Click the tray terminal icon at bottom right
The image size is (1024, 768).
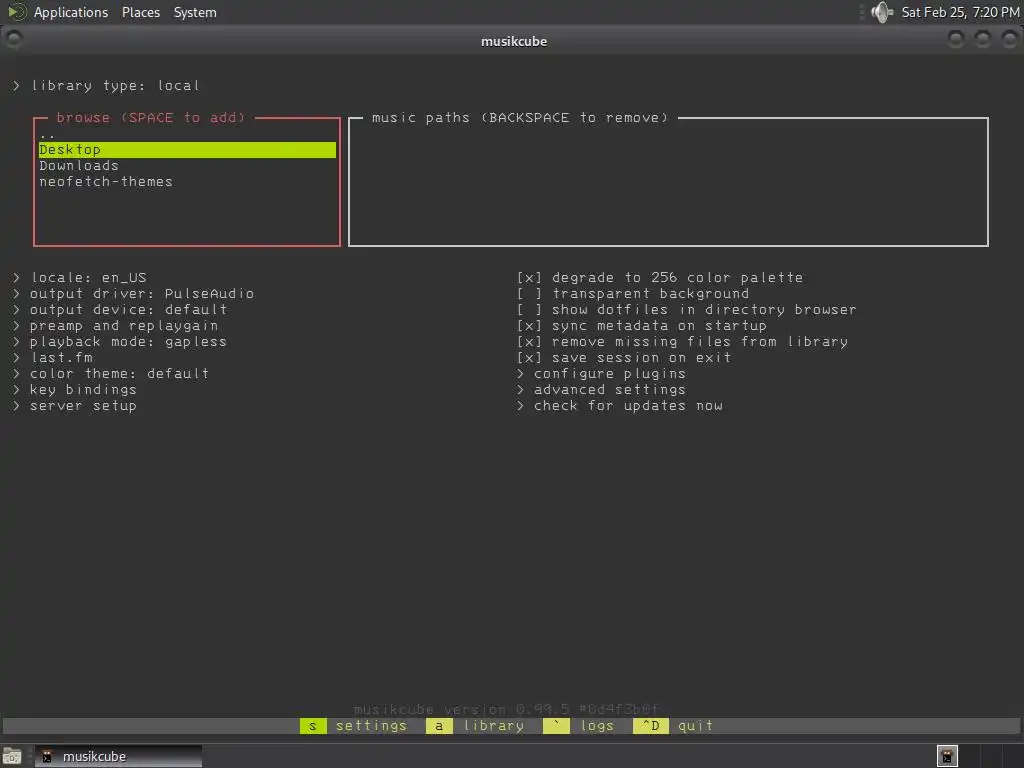point(947,756)
